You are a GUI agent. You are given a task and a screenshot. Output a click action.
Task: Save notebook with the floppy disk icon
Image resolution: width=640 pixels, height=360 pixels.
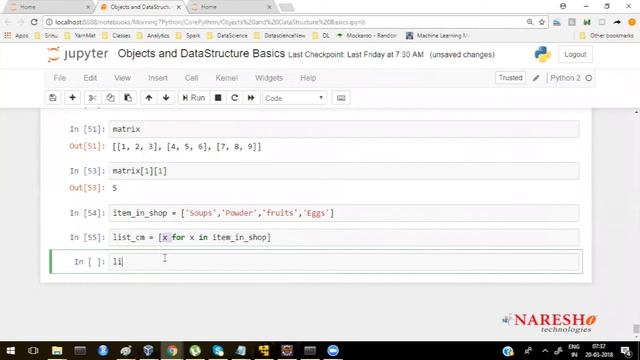pos(53,98)
